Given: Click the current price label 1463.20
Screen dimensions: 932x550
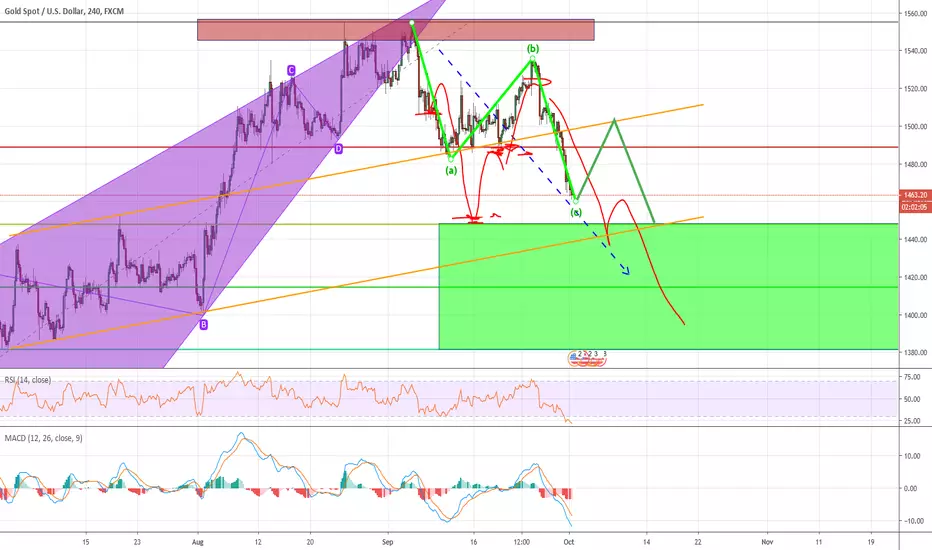Looking at the screenshot, I should point(915,195).
